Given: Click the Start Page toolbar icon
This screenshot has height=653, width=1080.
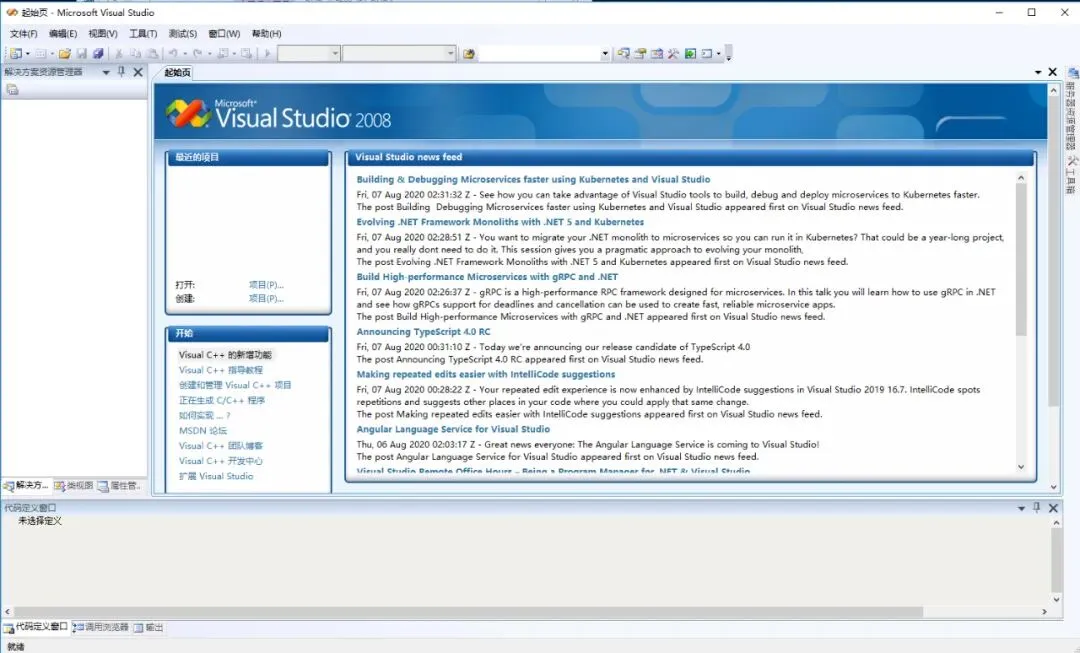Looking at the screenshot, I should coord(690,53).
